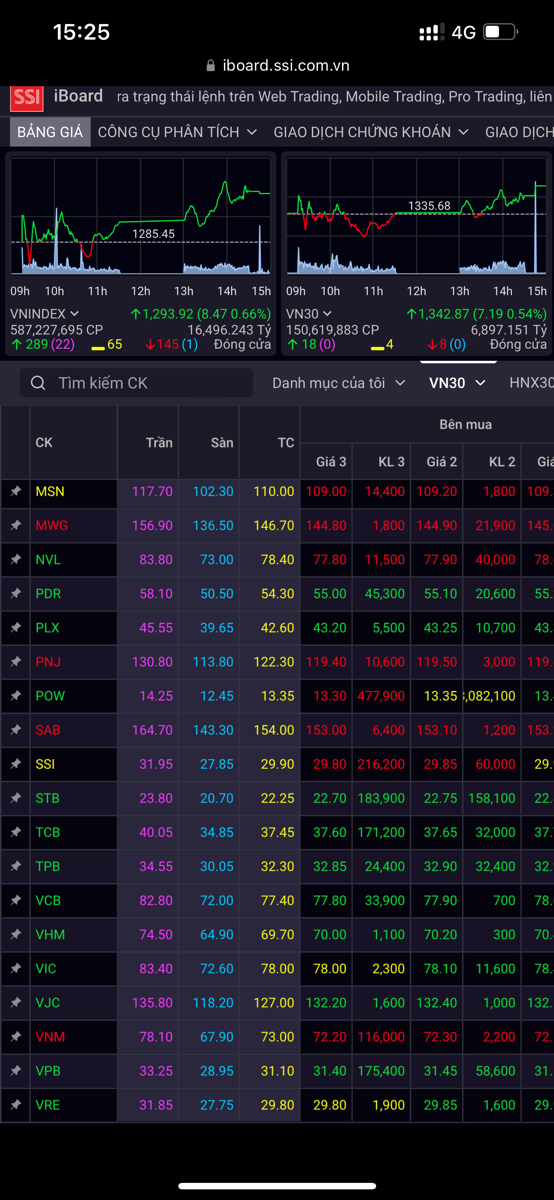
Task: Click the lock icon in address bar
Action: [210, 66]
